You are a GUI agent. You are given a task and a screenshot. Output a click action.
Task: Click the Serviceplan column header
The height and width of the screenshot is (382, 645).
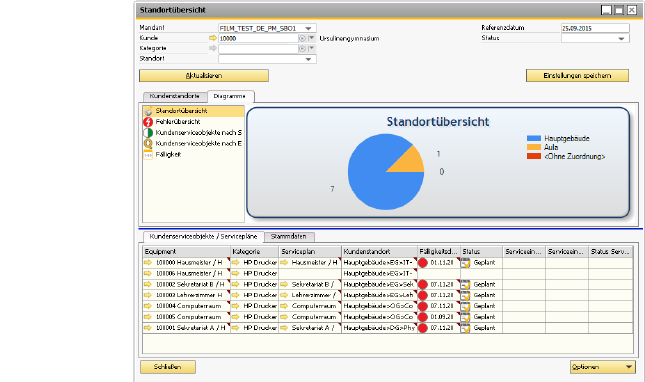(310, 251)
